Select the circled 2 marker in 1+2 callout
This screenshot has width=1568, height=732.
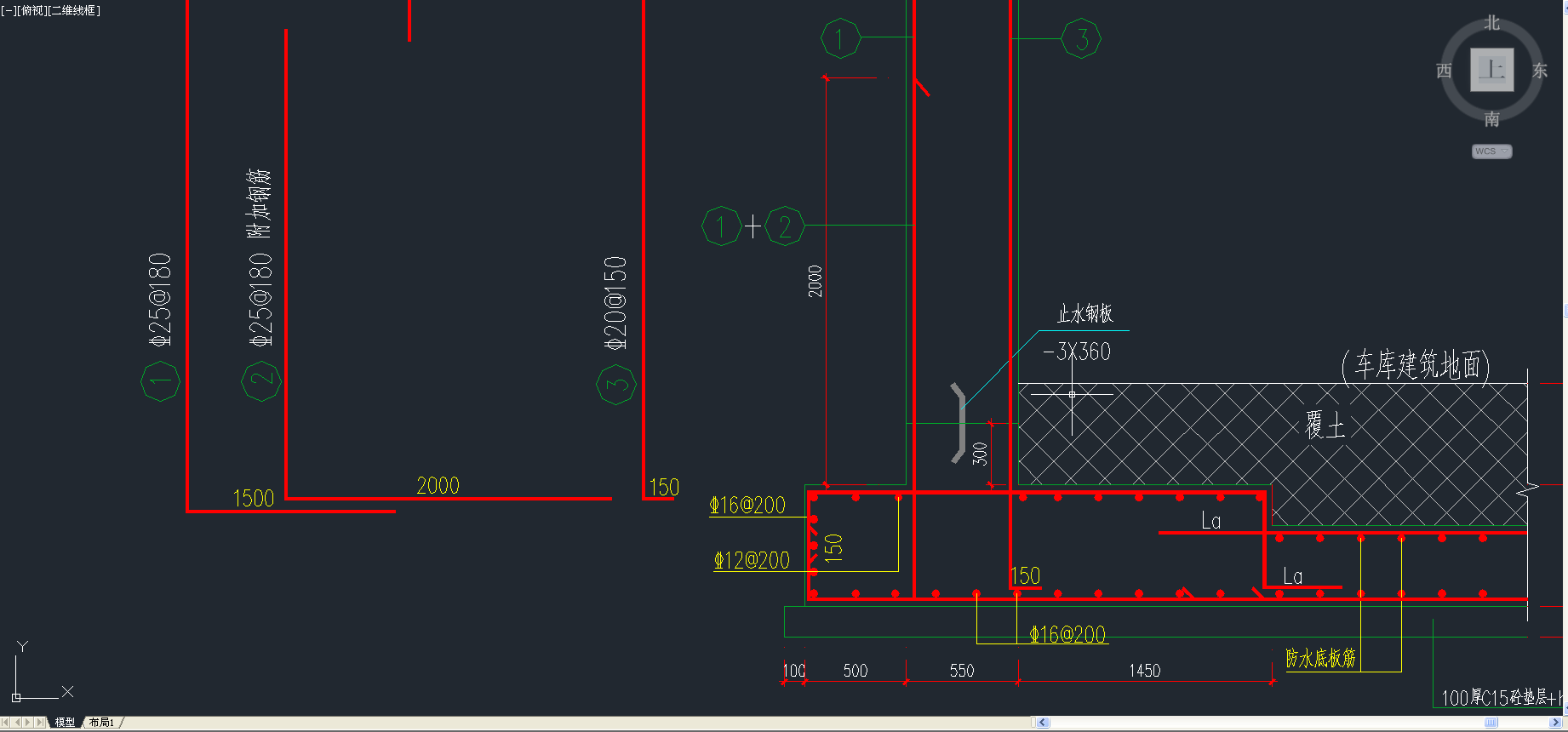click(785, 226)
